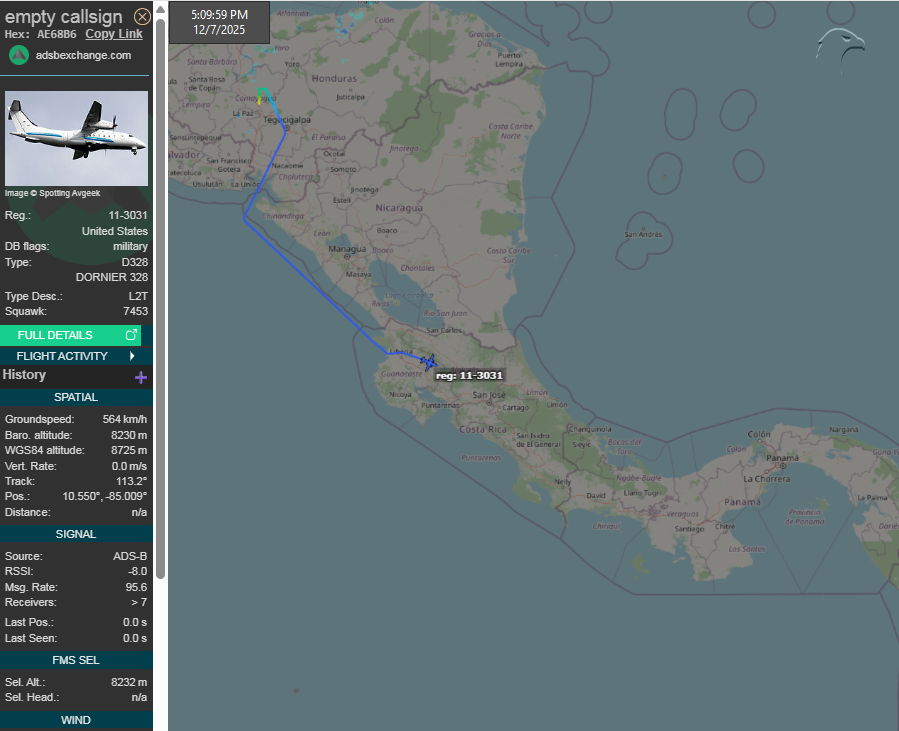Image resolution: width=899 pixels, height=731 pixels.
Task: Click the sidebar scroll-up arrow
Action: tap(161, 9)
